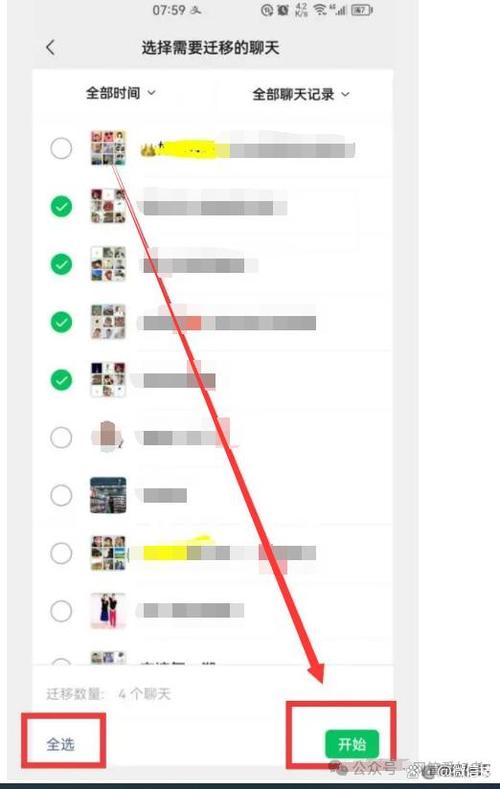Tap the battery icon in status bar
Screen dimensions: 500x789
click(x=362, y=10)
